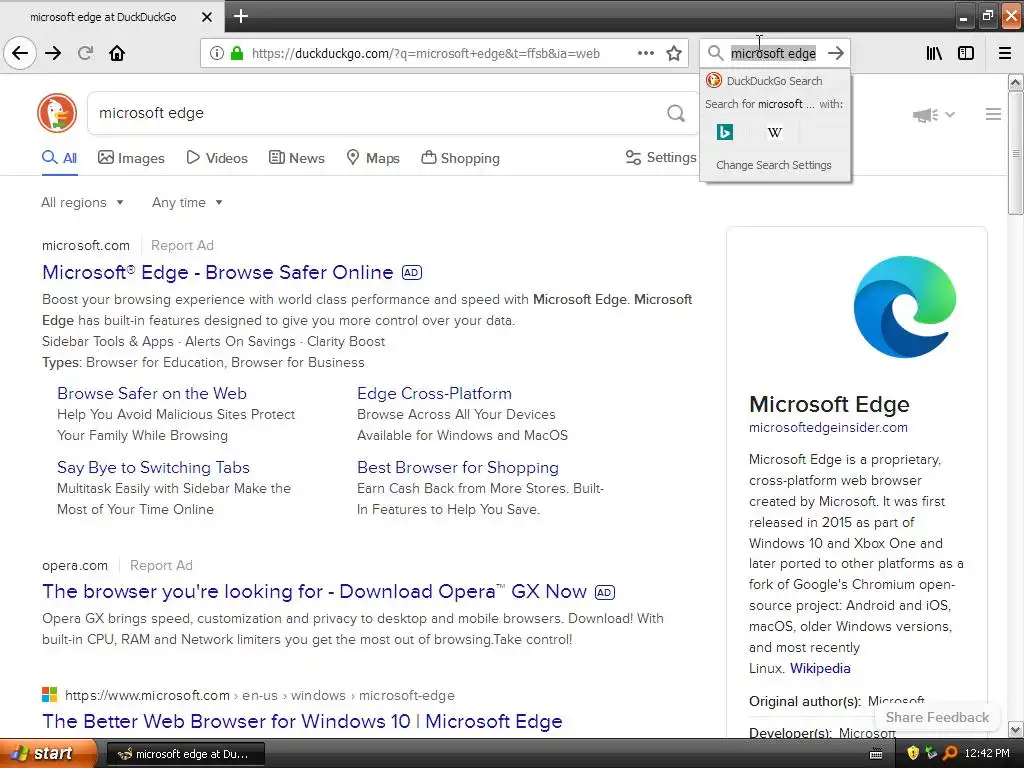Open Best Browser for Shopping link
Screen dimensions: 1024x768
[458, 468]
